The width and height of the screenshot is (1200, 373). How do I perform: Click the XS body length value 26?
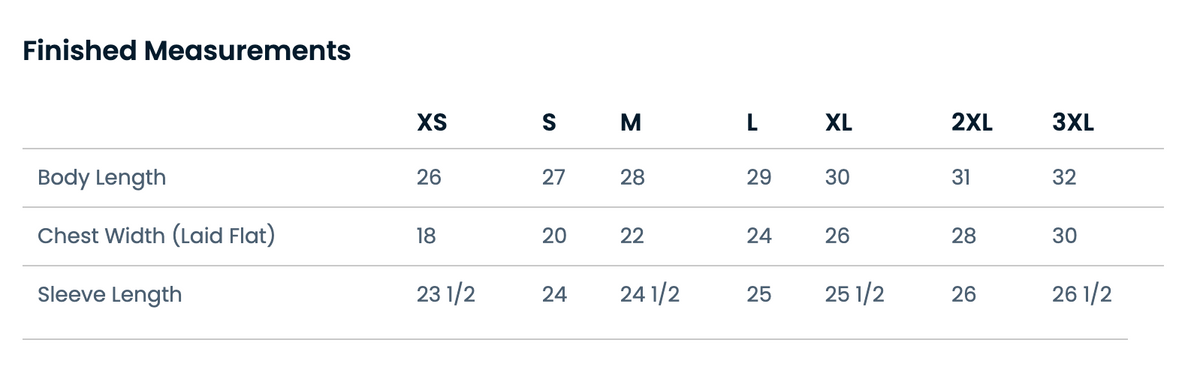click(429, 178)
